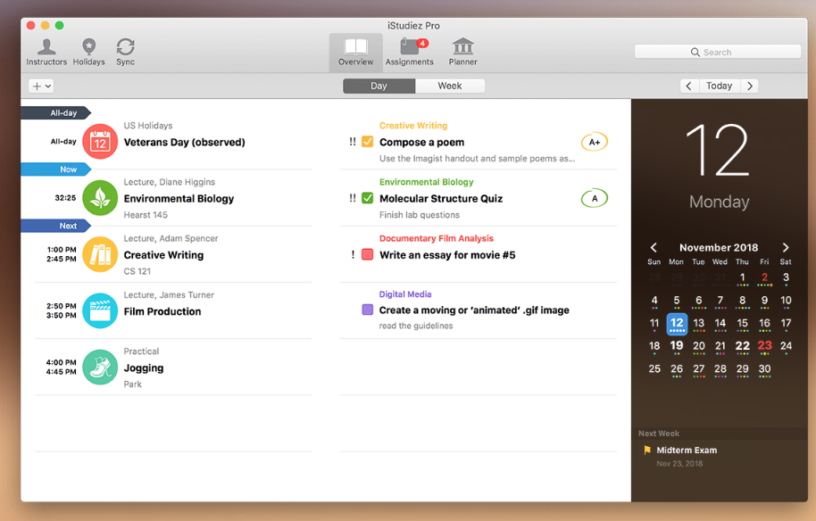
Task: Switch to the Week tab
Action: (450, 86)
